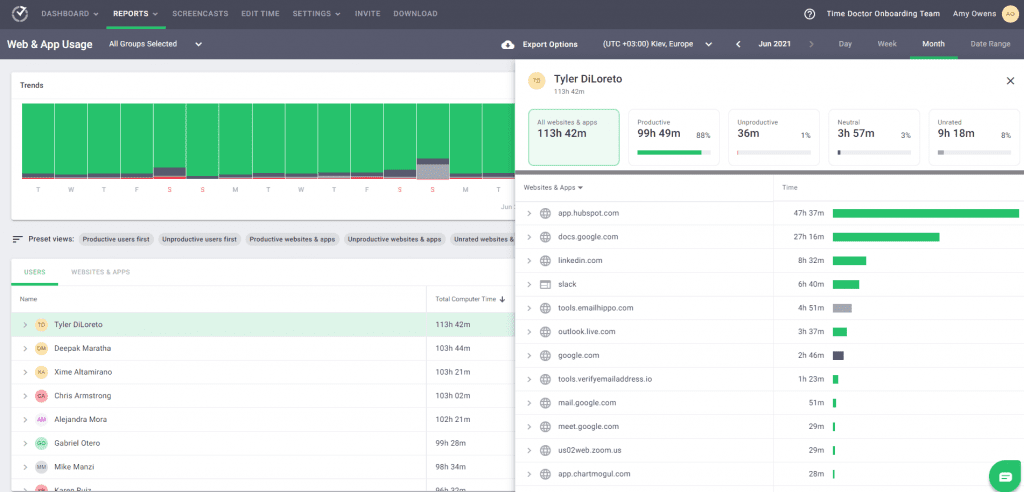Click Total Computer Time sort arrow
The width and height of the screenshot is (1024, 492).
[x=502, y=299]
